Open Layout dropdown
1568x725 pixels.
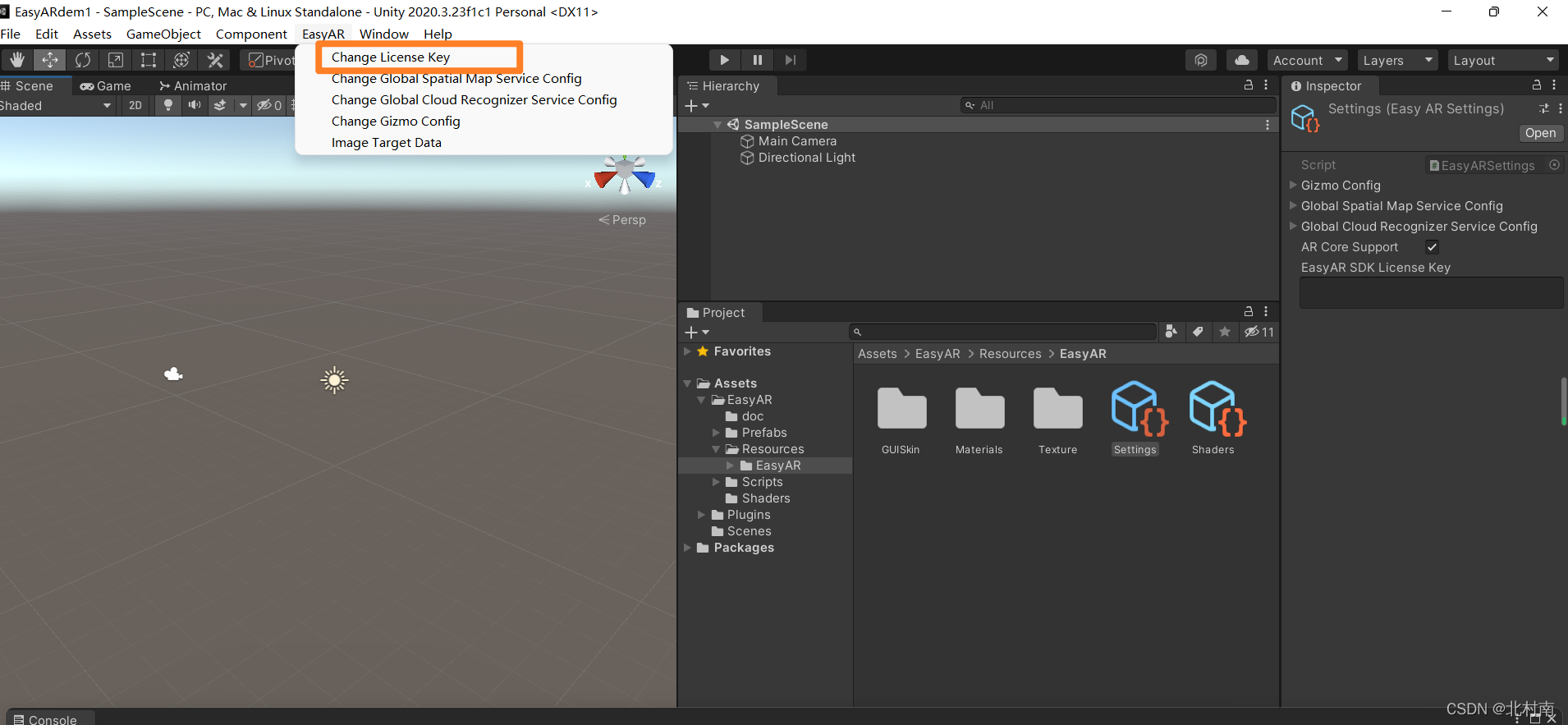(x=1502, y=60)
